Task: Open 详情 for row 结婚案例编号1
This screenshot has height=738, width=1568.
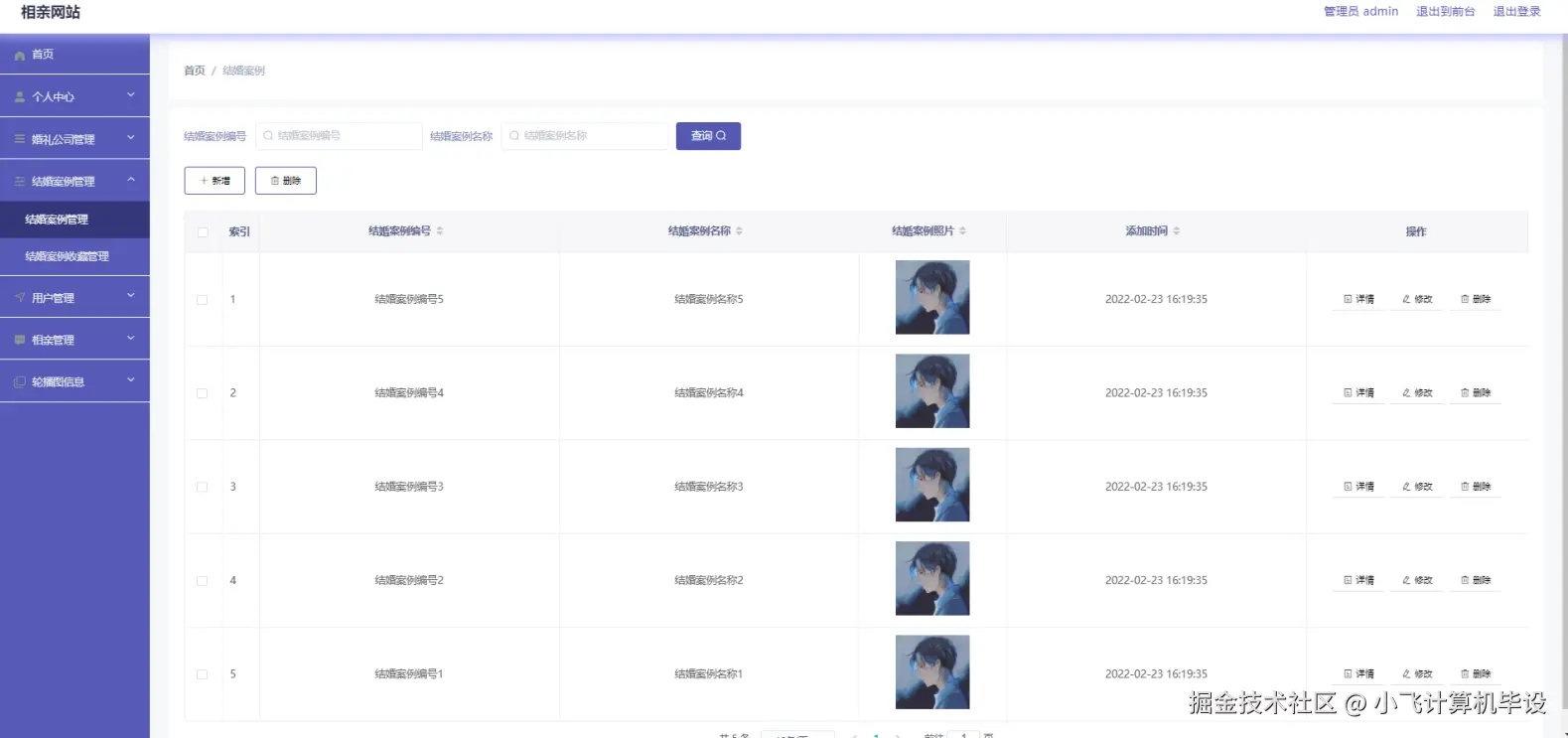Action: (x=1358, y=673)
